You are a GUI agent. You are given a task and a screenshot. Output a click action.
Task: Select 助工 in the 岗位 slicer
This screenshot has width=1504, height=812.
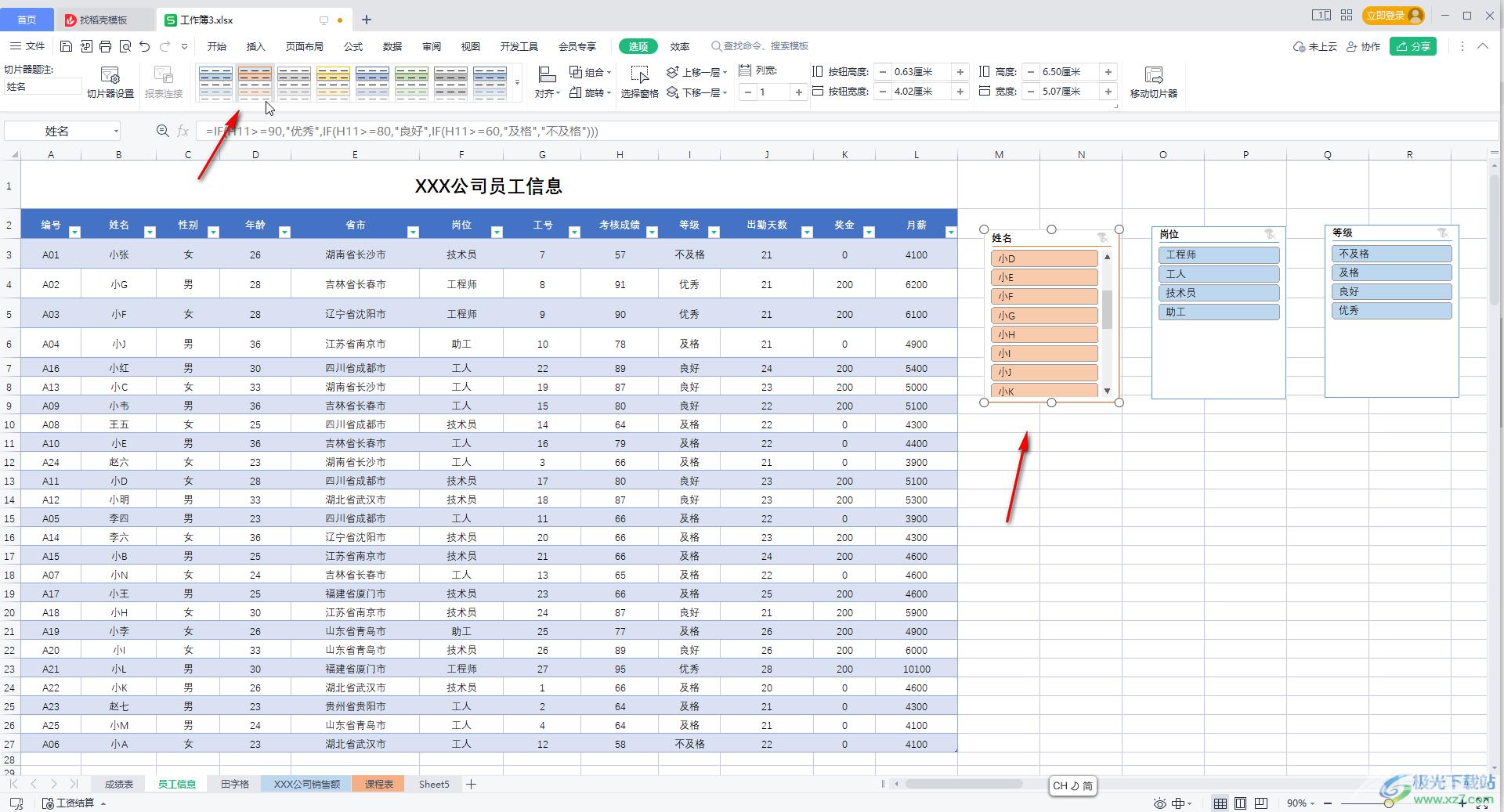1219,312
